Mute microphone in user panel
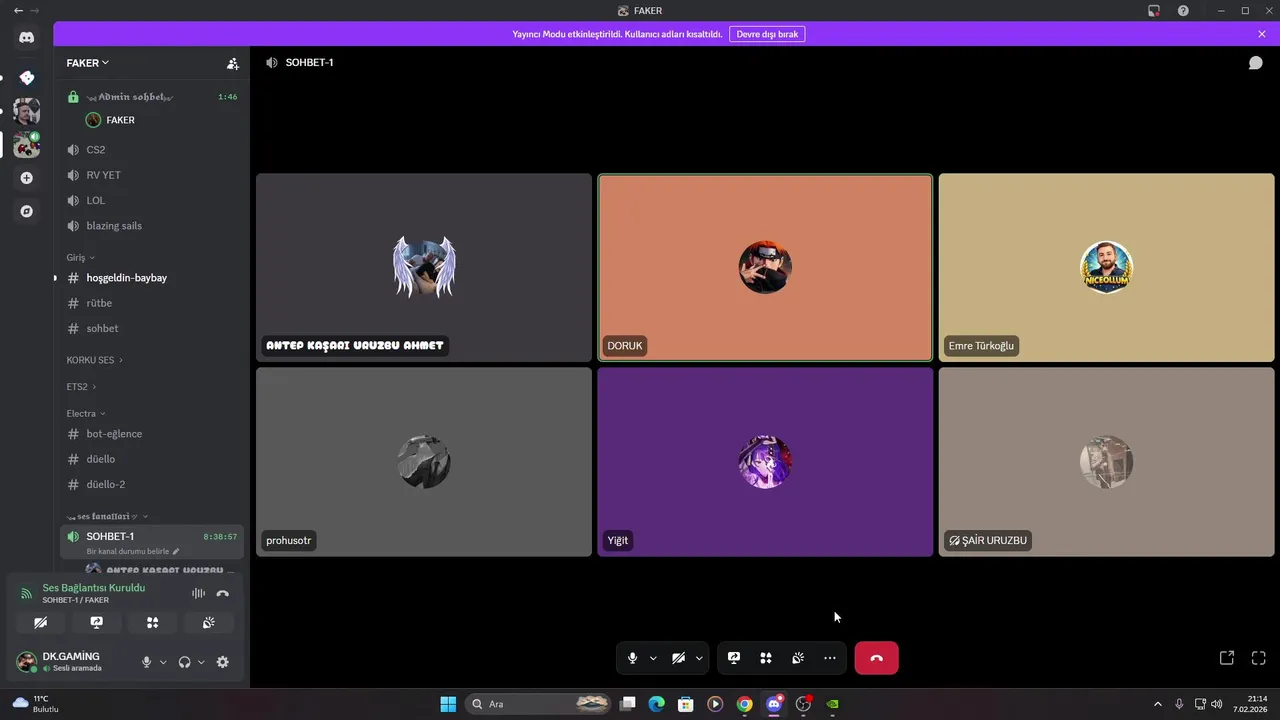1280x720 pixels. pyautogui.click(x=147, y=662)
